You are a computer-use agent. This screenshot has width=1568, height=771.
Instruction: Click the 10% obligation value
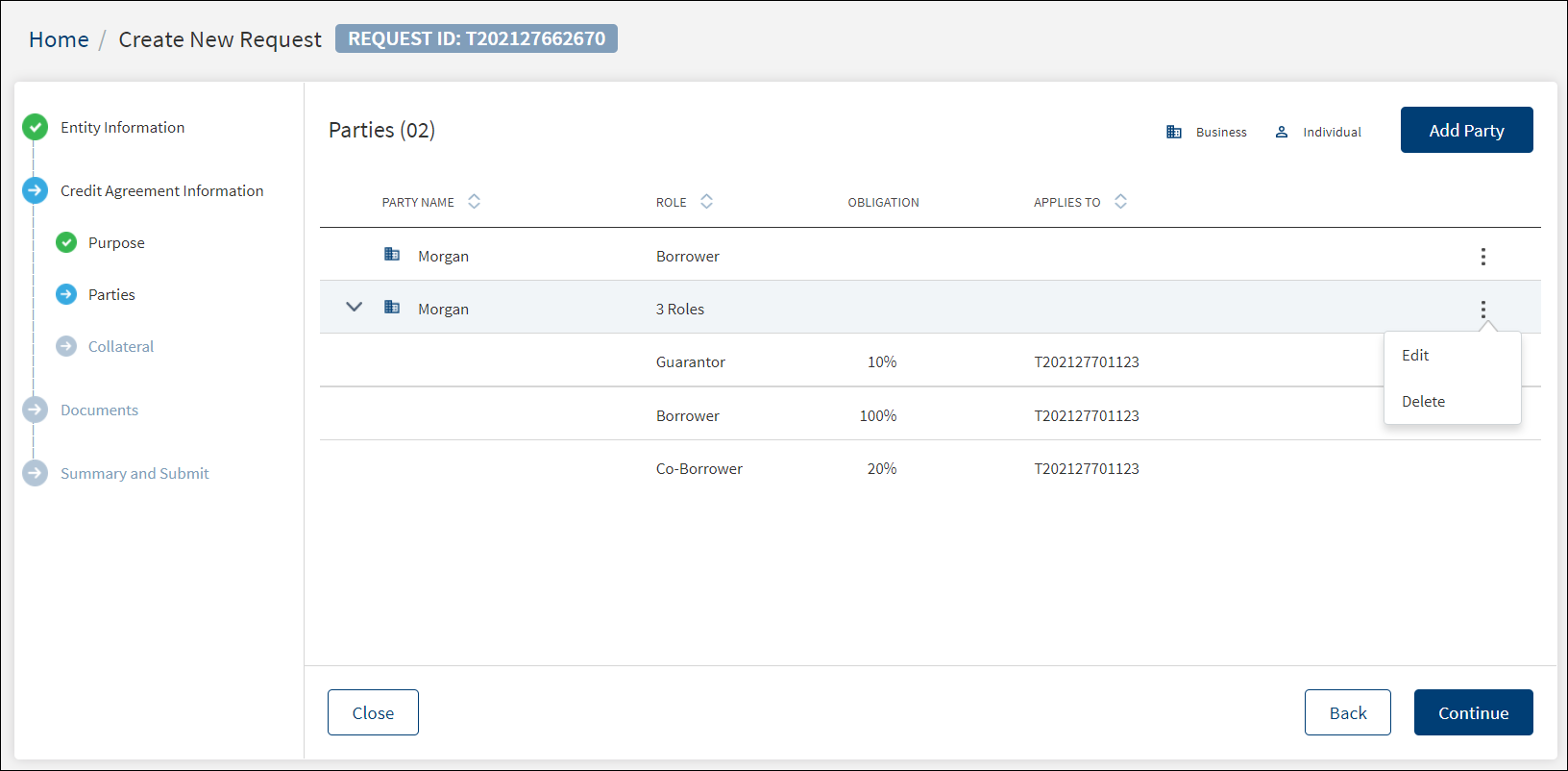coord(882,362)
